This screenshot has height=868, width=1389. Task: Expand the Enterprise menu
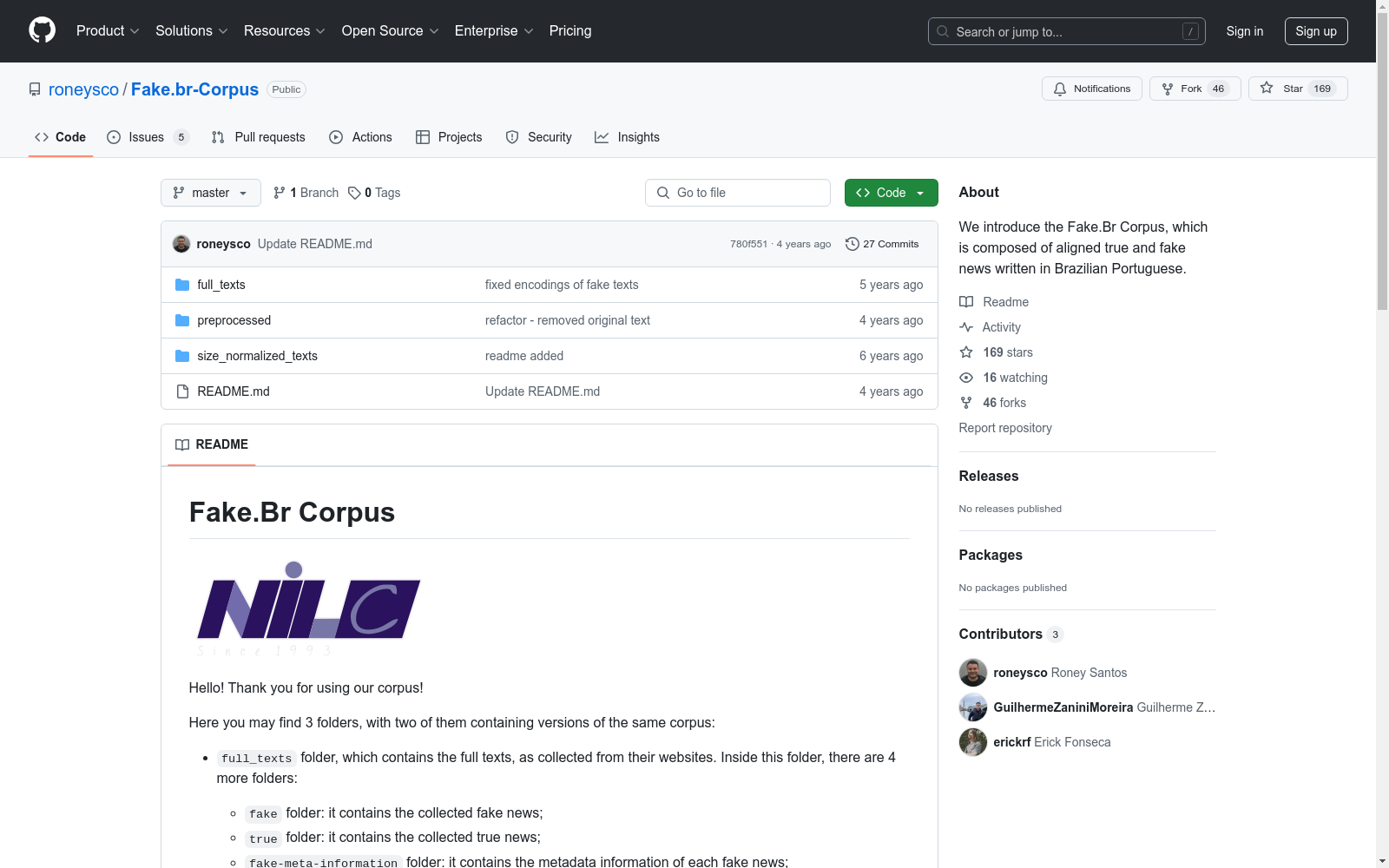tap(494, 31)
